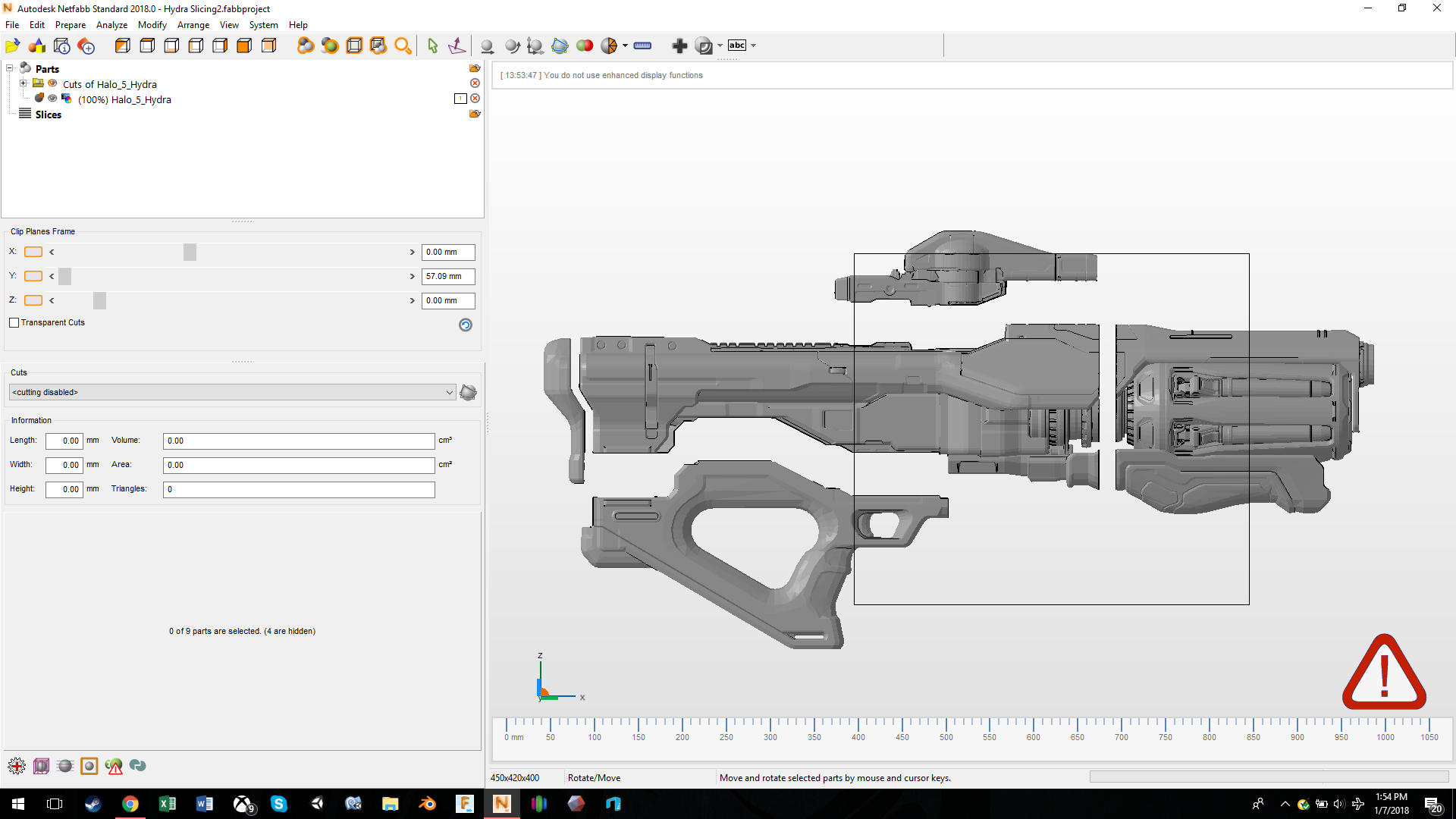Open the Arrange menu
The width and height of the screenshot is (1456, 819).
(193, 25)
